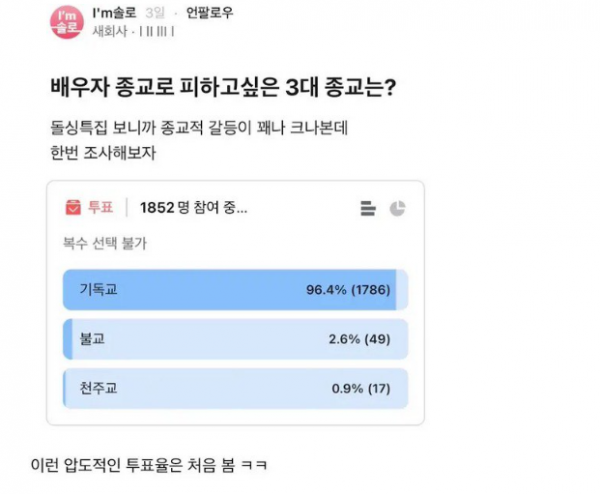
Task: Select the 불교 poll option
Action: [x=235, y=339]
